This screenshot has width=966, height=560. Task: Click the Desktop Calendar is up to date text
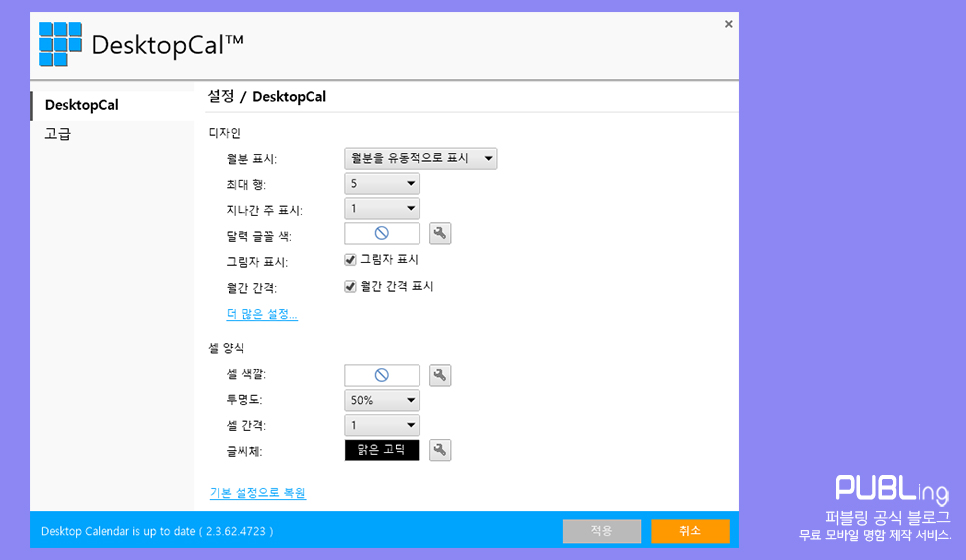pyautogui.click(x=157, y=531)
